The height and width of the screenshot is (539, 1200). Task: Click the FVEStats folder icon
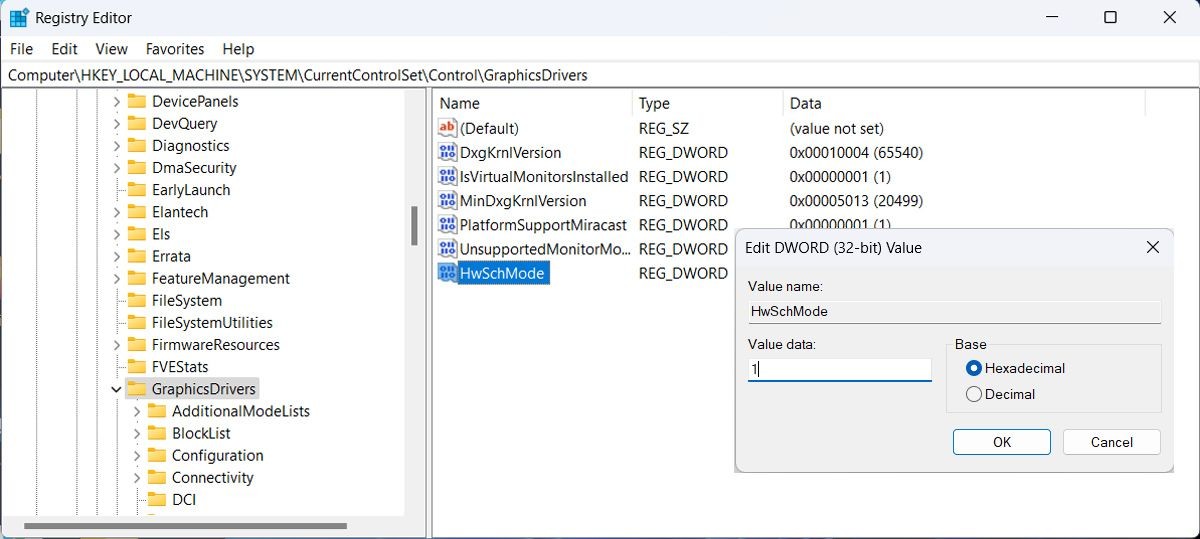[137, 366]
